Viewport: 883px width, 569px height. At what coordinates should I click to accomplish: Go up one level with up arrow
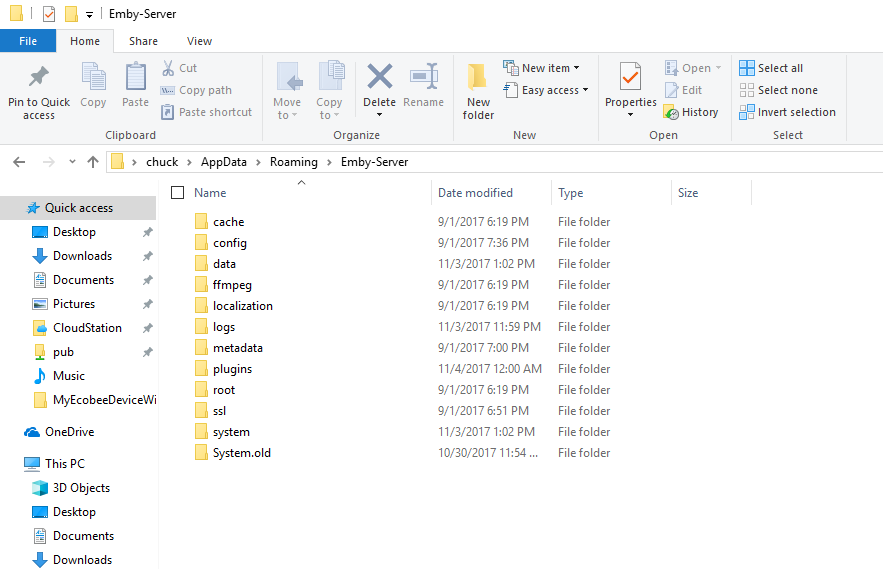tap(93, 162)
